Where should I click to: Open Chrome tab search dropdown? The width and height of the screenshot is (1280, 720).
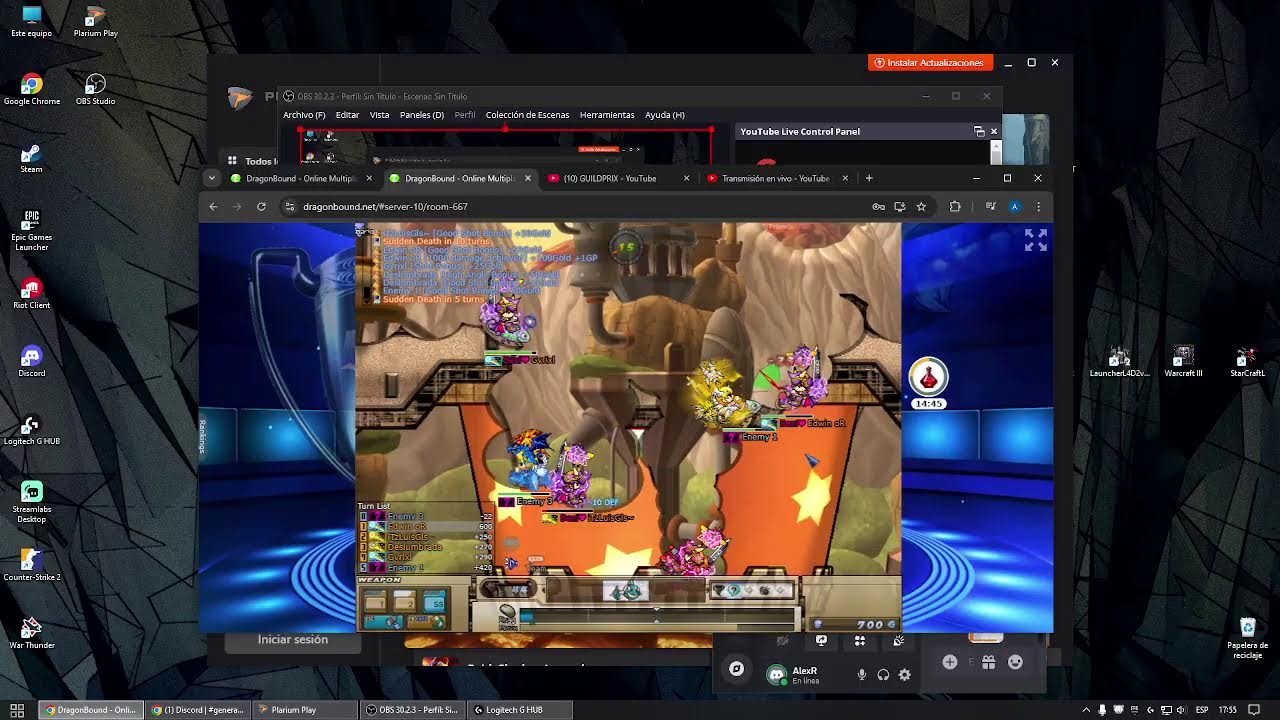(x=211, y=178)
